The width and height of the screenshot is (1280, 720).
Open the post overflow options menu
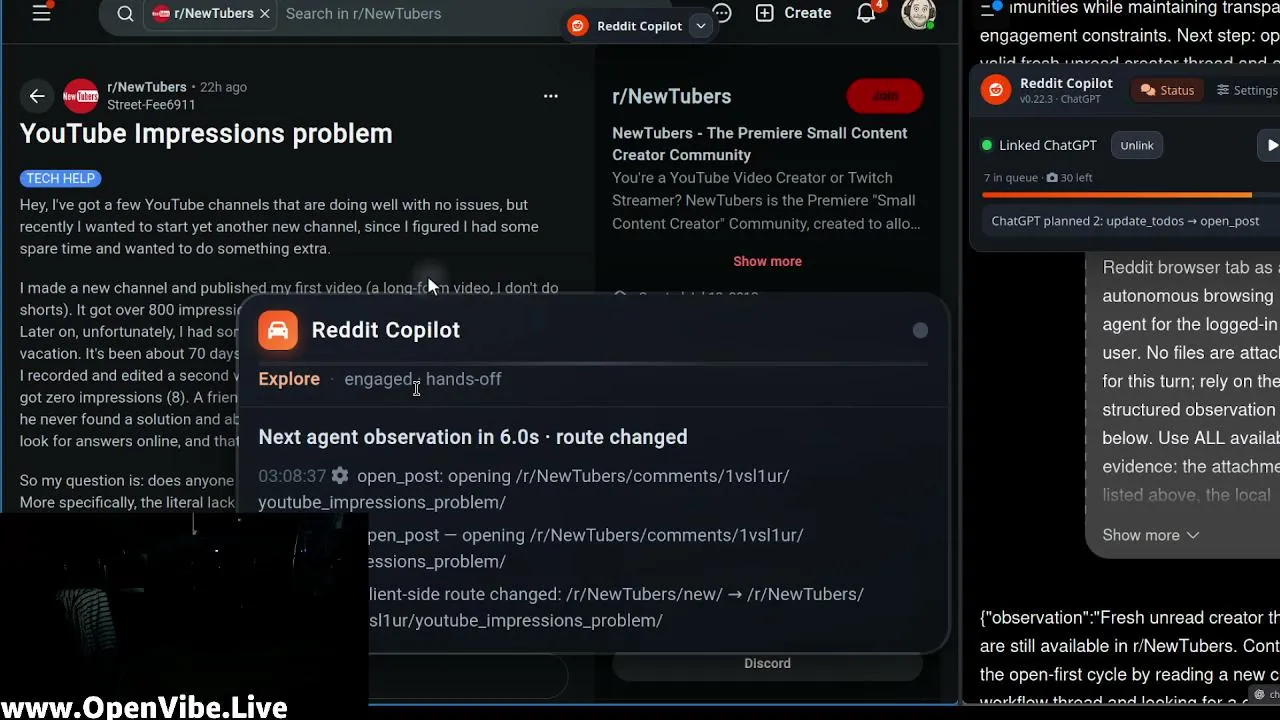(x=550, y=96)
